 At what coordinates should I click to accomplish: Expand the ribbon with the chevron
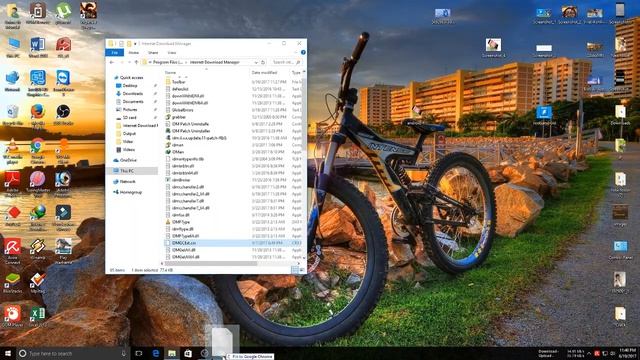[296, 53]
